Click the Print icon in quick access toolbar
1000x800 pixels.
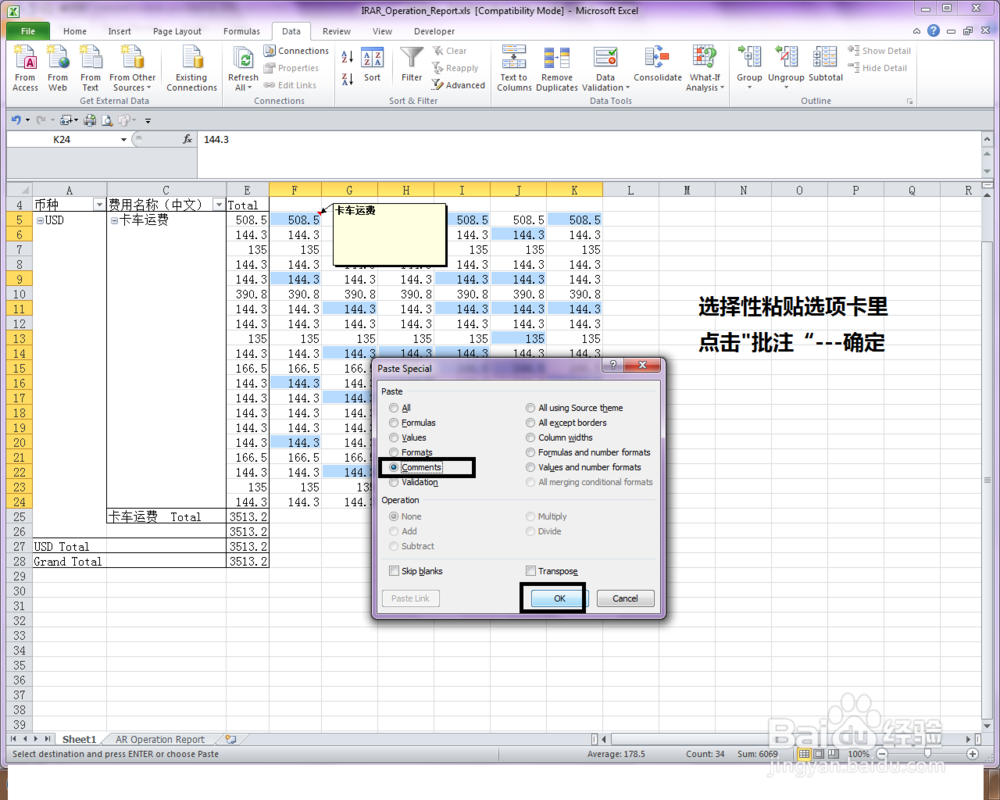click(x=90, y=120)
